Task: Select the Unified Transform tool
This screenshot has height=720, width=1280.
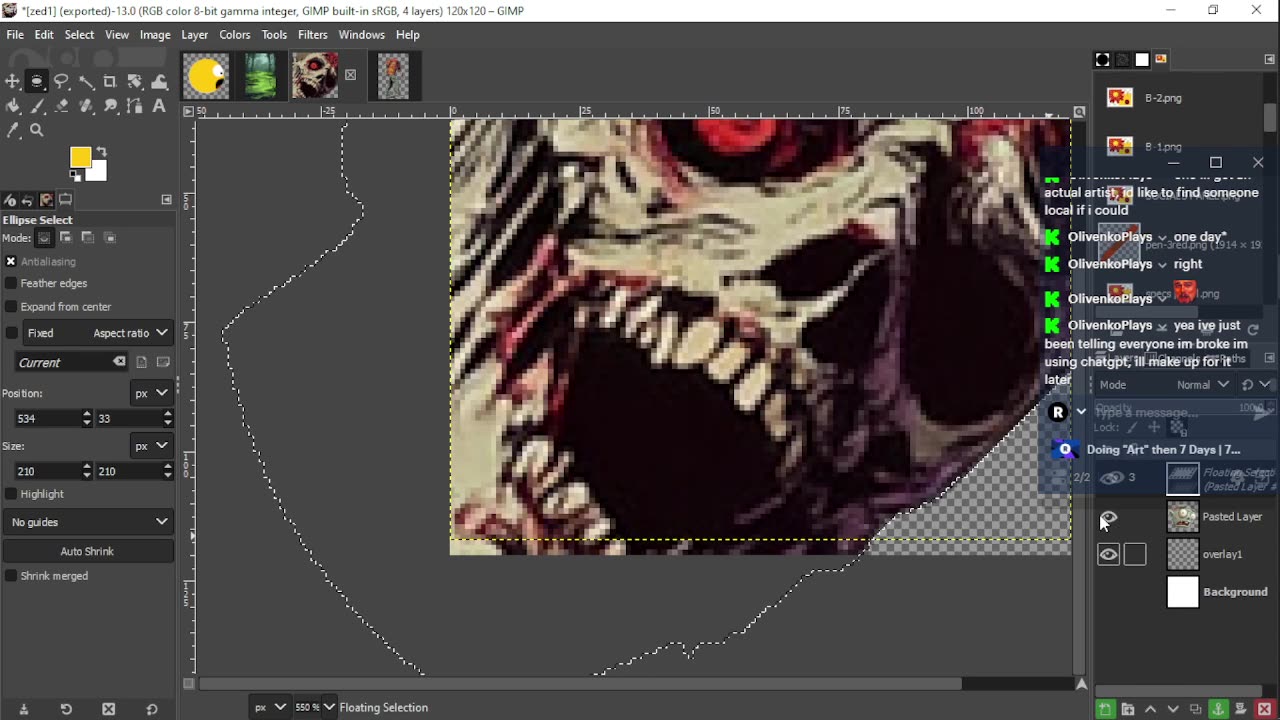Action: (135, 82)
